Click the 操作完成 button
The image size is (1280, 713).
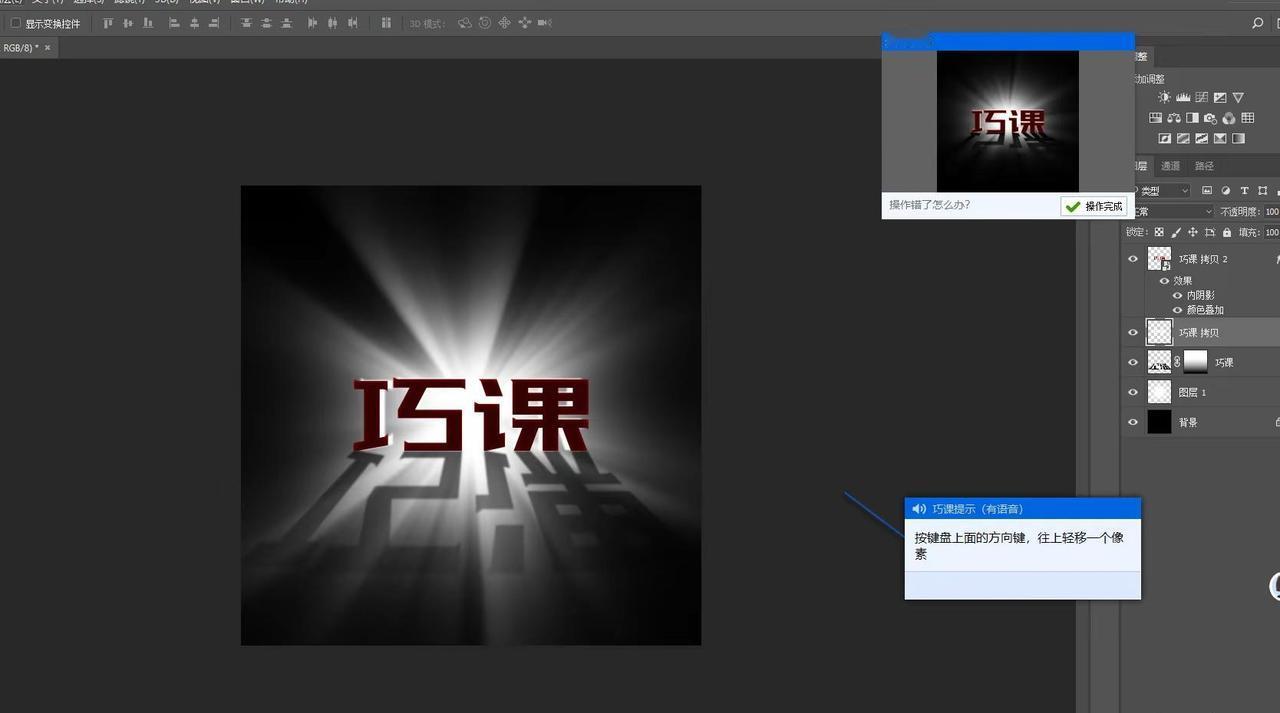click(x=1094, y=206)
